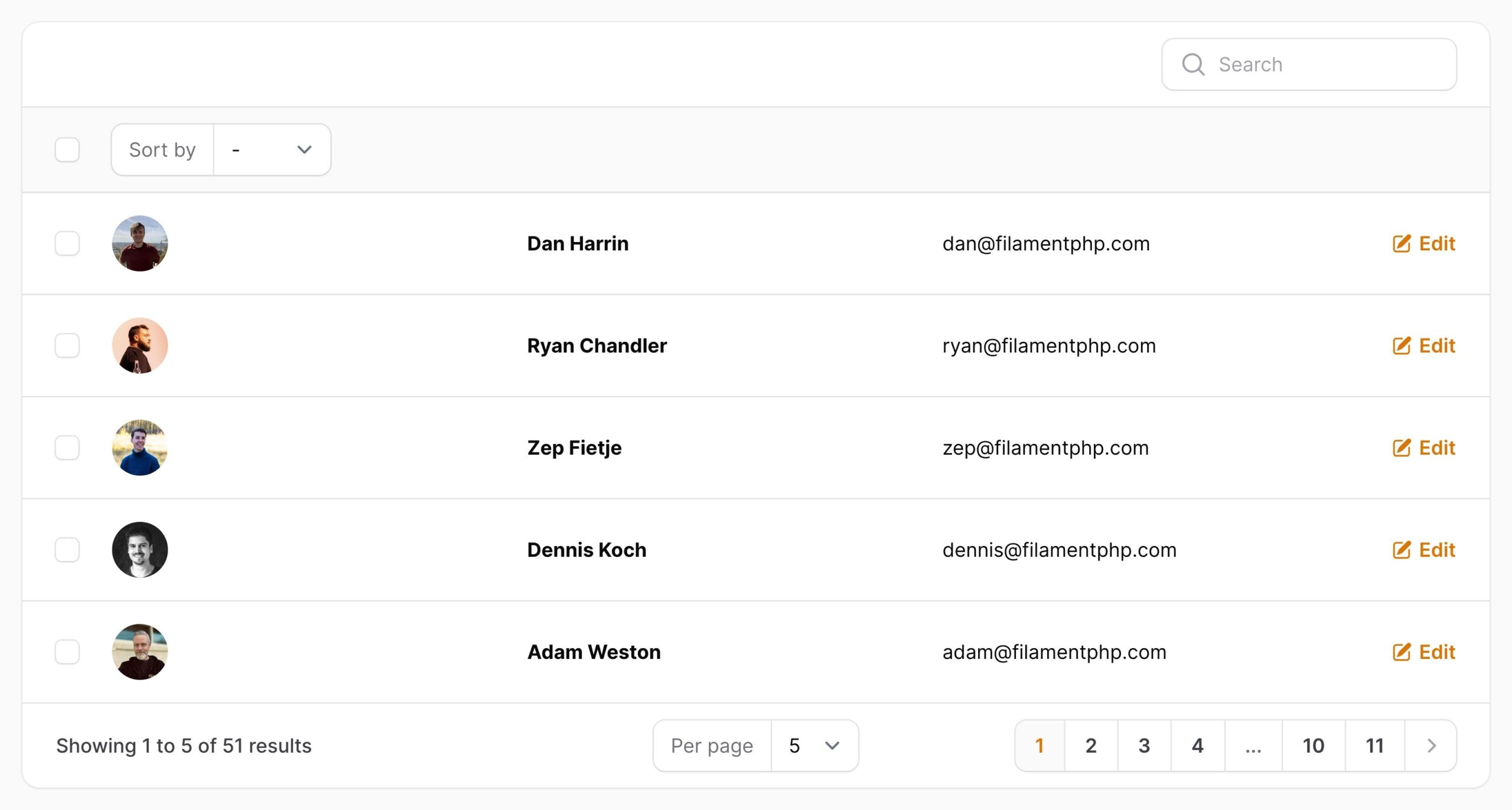Click the ellipsis in pagination

(x=1253, y=746)
